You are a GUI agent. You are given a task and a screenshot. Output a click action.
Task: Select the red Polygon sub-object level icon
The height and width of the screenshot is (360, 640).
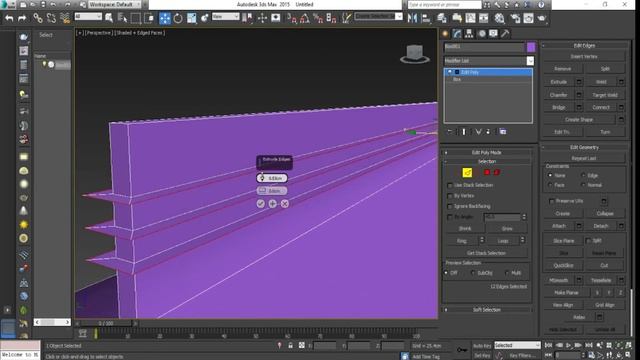click(487, 173)
